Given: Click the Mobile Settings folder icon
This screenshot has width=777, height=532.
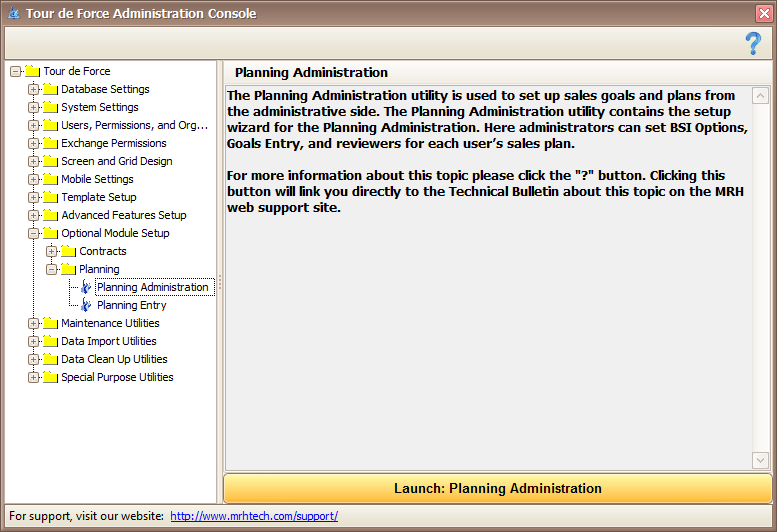Looking at the screenshot, I should 51,179.
